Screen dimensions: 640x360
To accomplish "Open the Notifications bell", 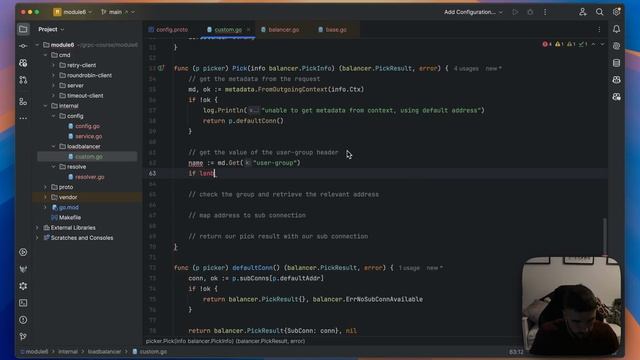I will [x=616, y=29].
